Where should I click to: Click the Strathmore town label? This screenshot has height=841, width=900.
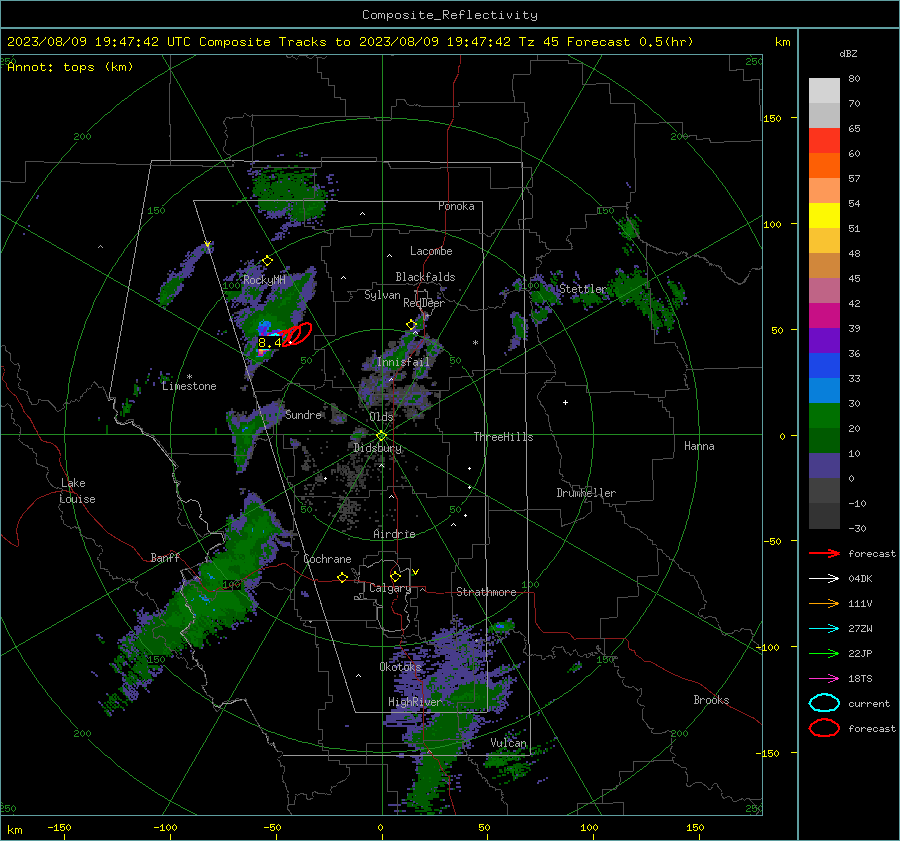[x=486, y=592]
